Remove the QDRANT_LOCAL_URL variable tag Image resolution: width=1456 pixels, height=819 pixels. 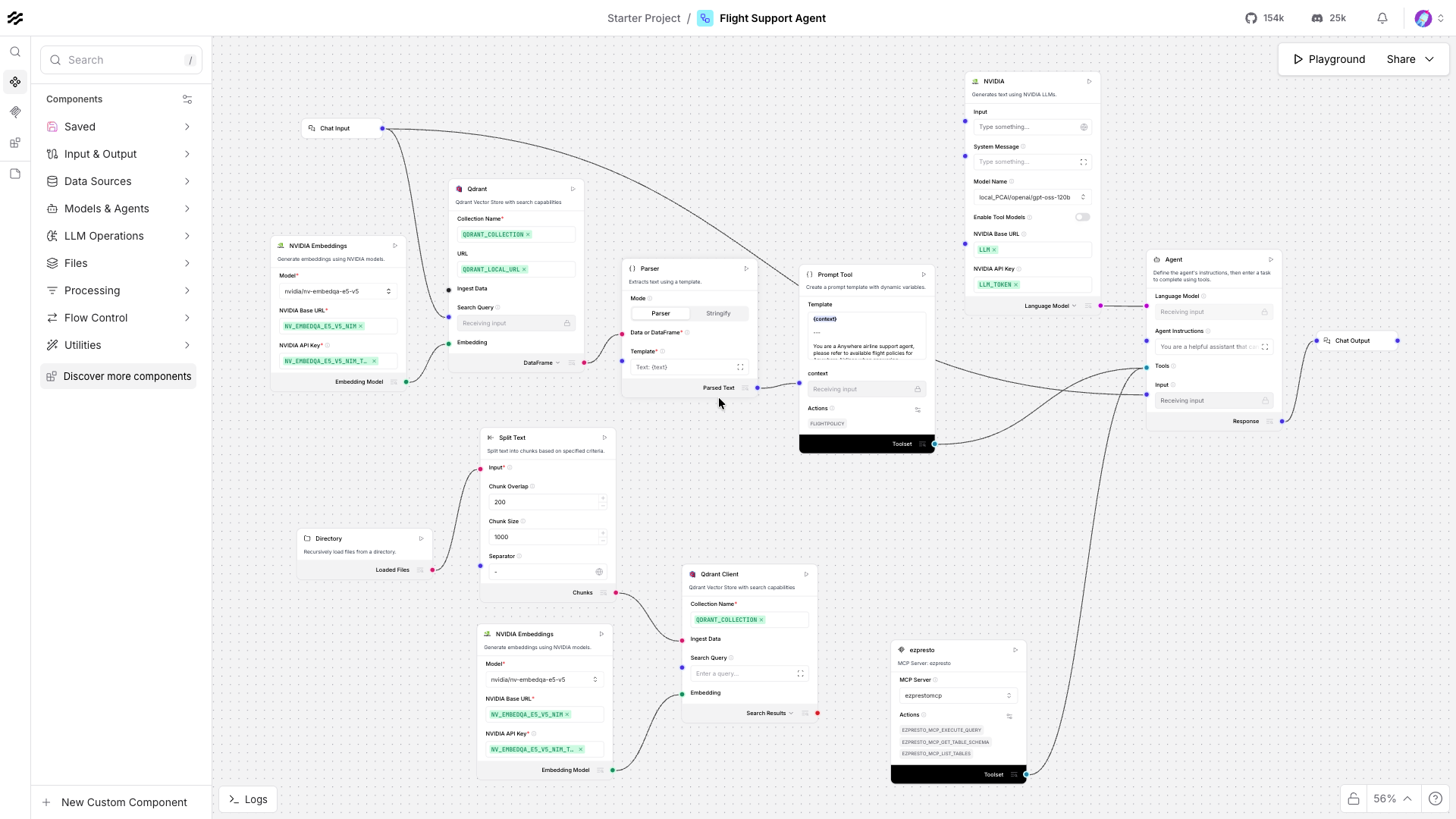click(x=524, y=269)
